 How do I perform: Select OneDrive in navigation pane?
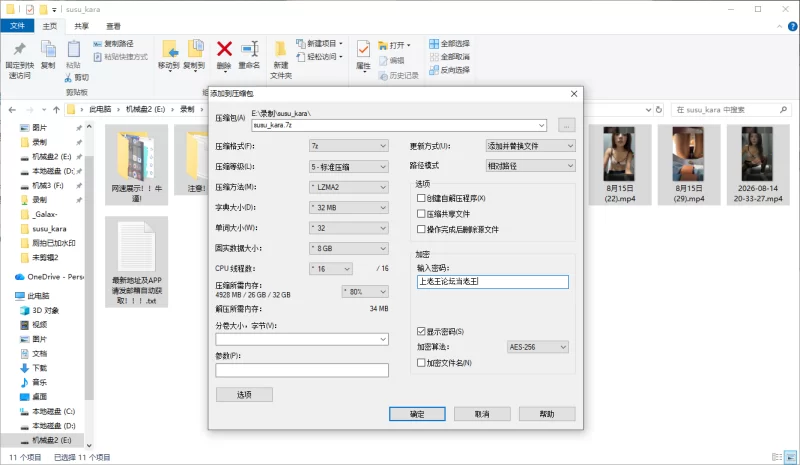point(49,277)
